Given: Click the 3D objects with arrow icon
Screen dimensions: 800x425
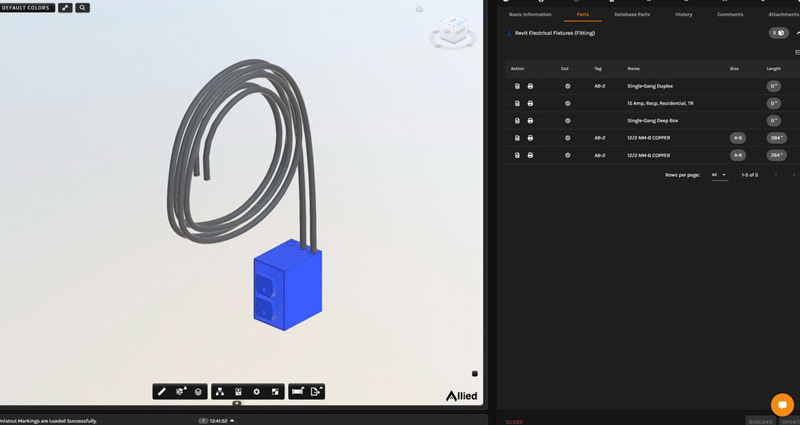Looking at the screenshot, I should point(181,392).
